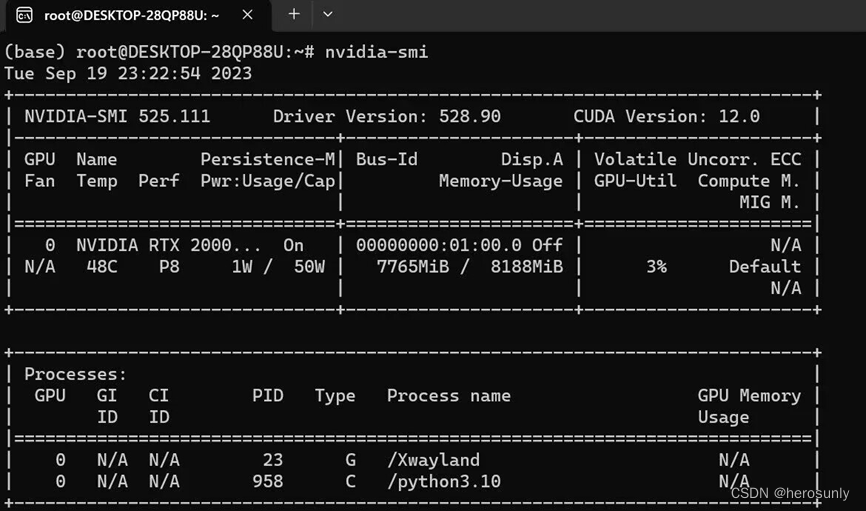Expand the terminal profiles dropdown chevron
The image size is (866, 511).
point(327,14)
